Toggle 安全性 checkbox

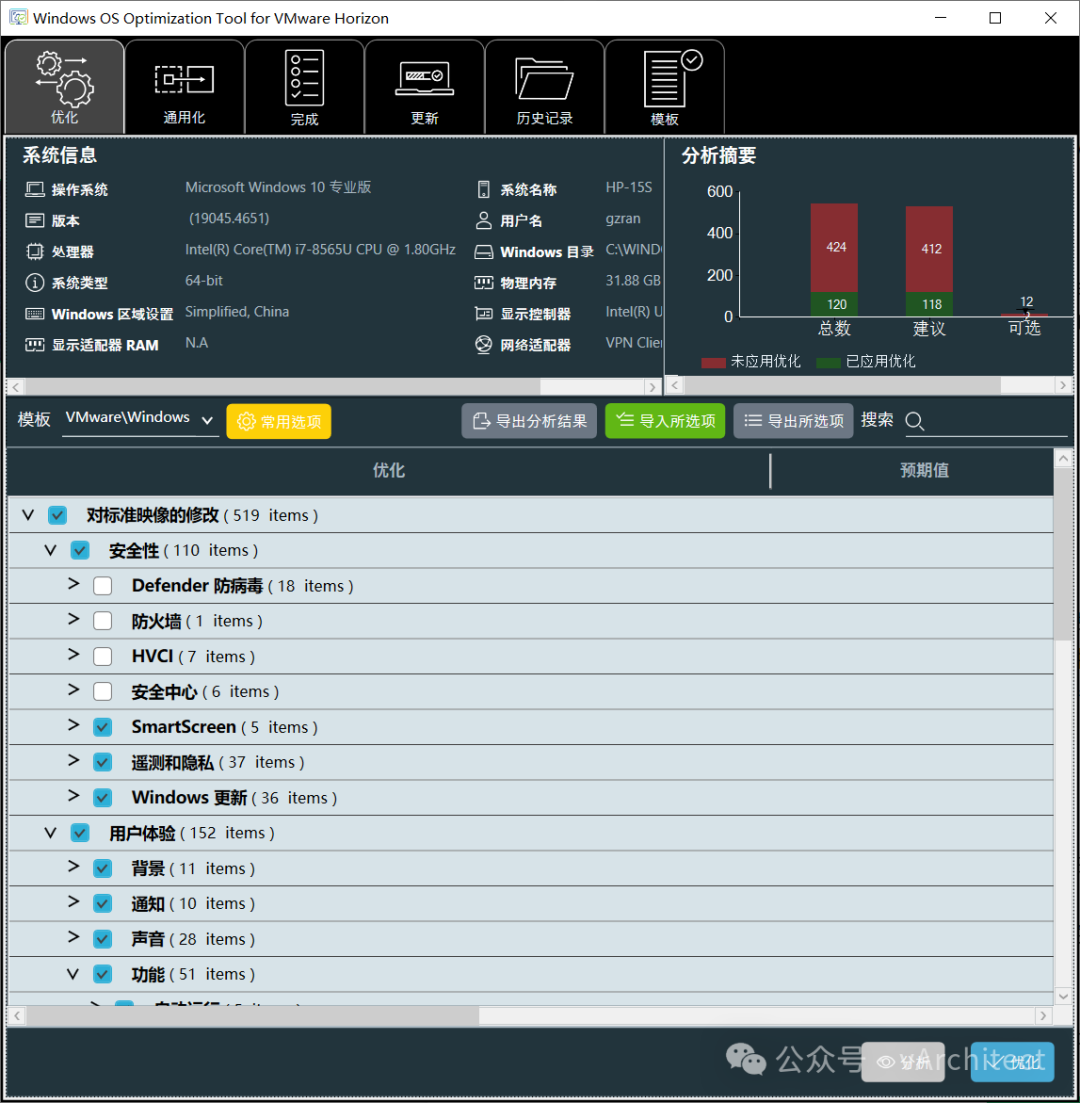pyautogui.click(x=80, y=550)
